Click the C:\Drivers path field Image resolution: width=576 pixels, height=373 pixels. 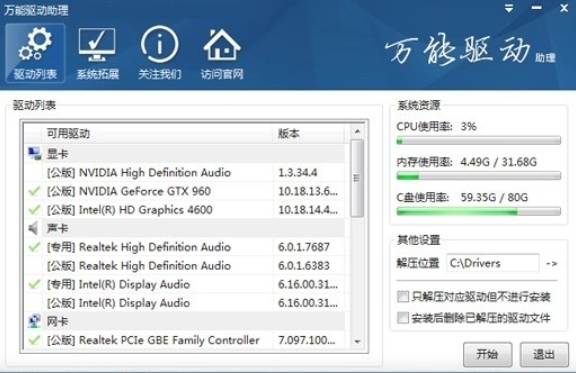pos(493,263)
